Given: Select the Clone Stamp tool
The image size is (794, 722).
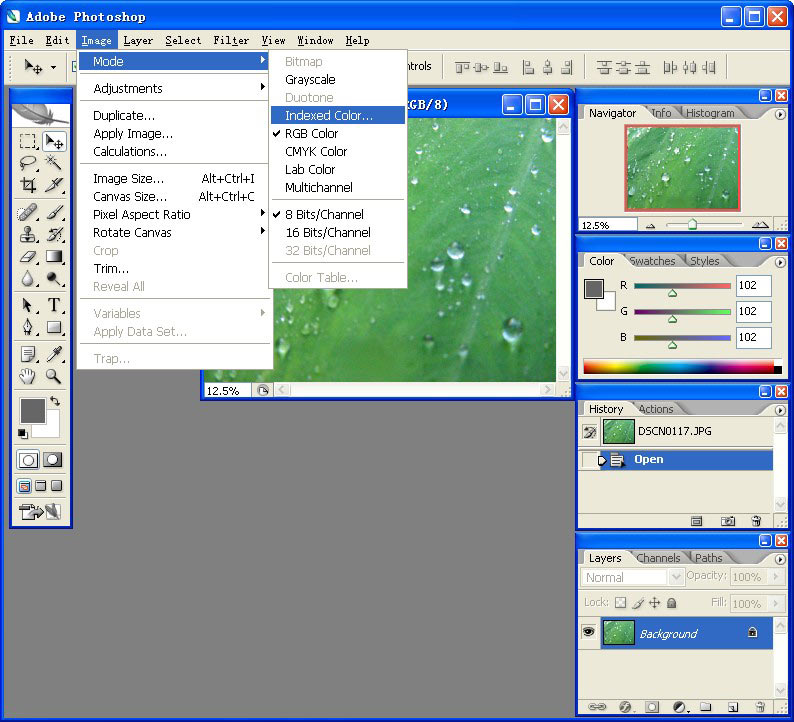Looking at the screenshot, I should click(x=28, y=234).
